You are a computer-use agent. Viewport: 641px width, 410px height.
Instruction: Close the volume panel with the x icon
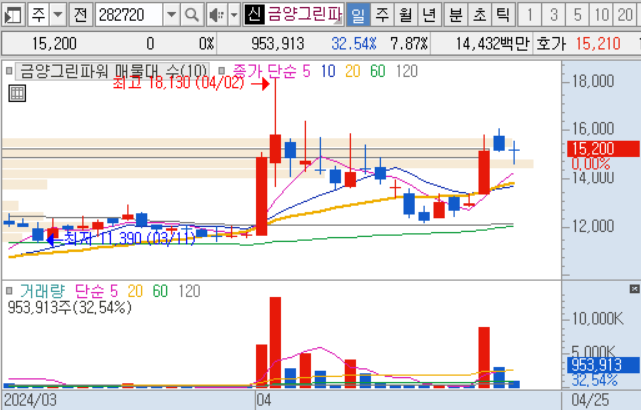(x=634, y=289)
